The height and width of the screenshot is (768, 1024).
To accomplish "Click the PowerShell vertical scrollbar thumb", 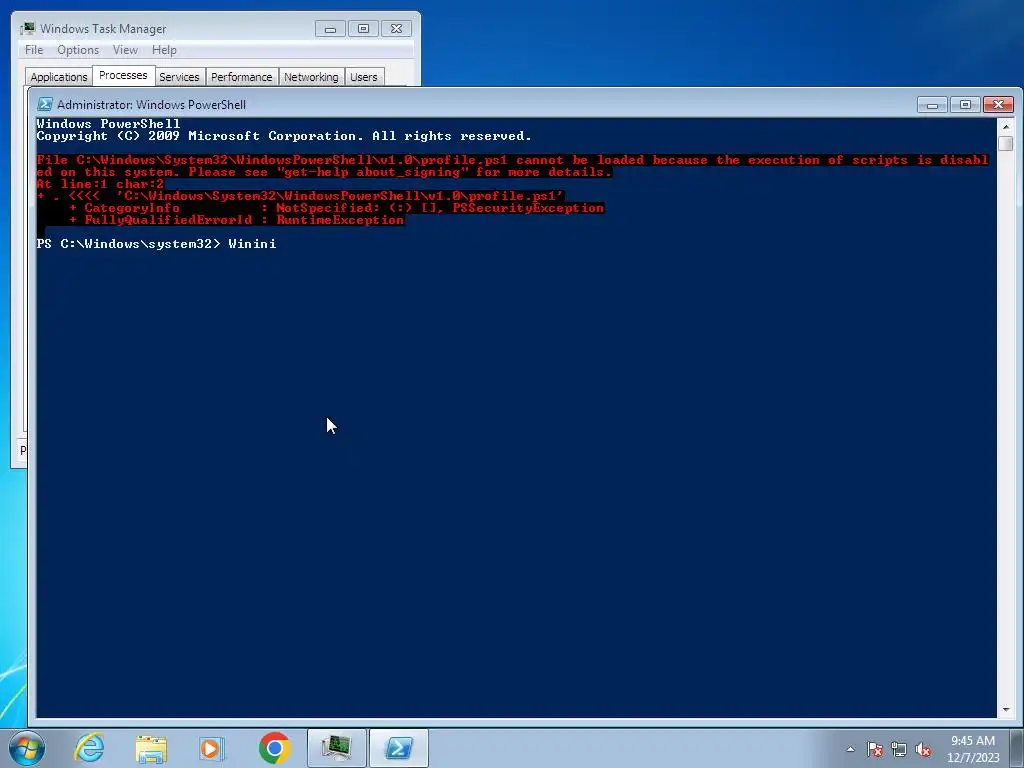I will [1006, 144].
